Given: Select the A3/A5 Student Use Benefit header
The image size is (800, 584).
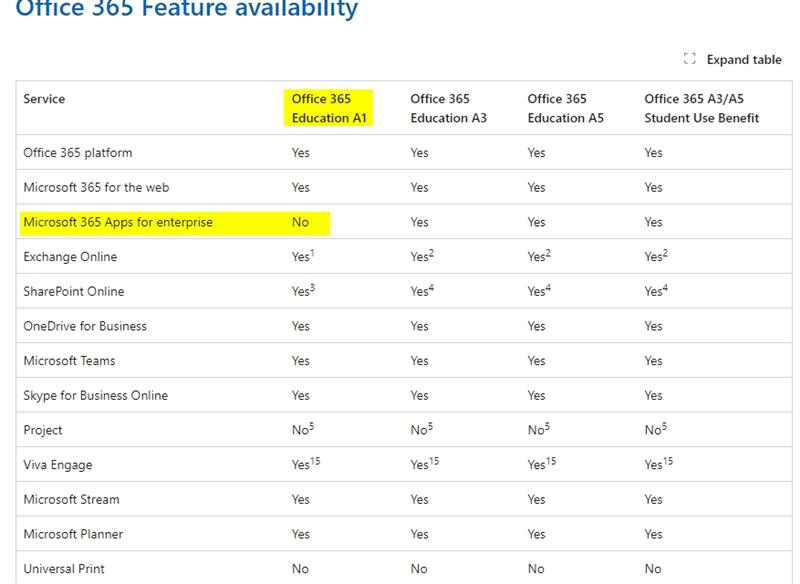Looking at the screenshot, I should click(x=702, y=108).
